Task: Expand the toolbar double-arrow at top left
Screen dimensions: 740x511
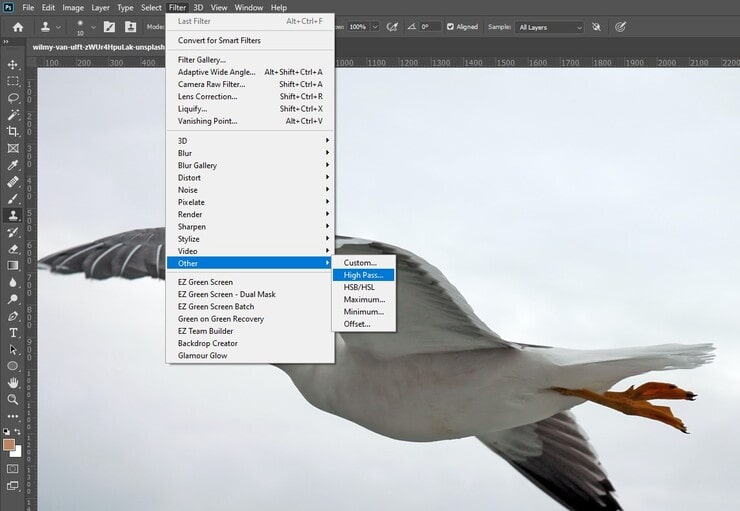Action: pos(6,42)
